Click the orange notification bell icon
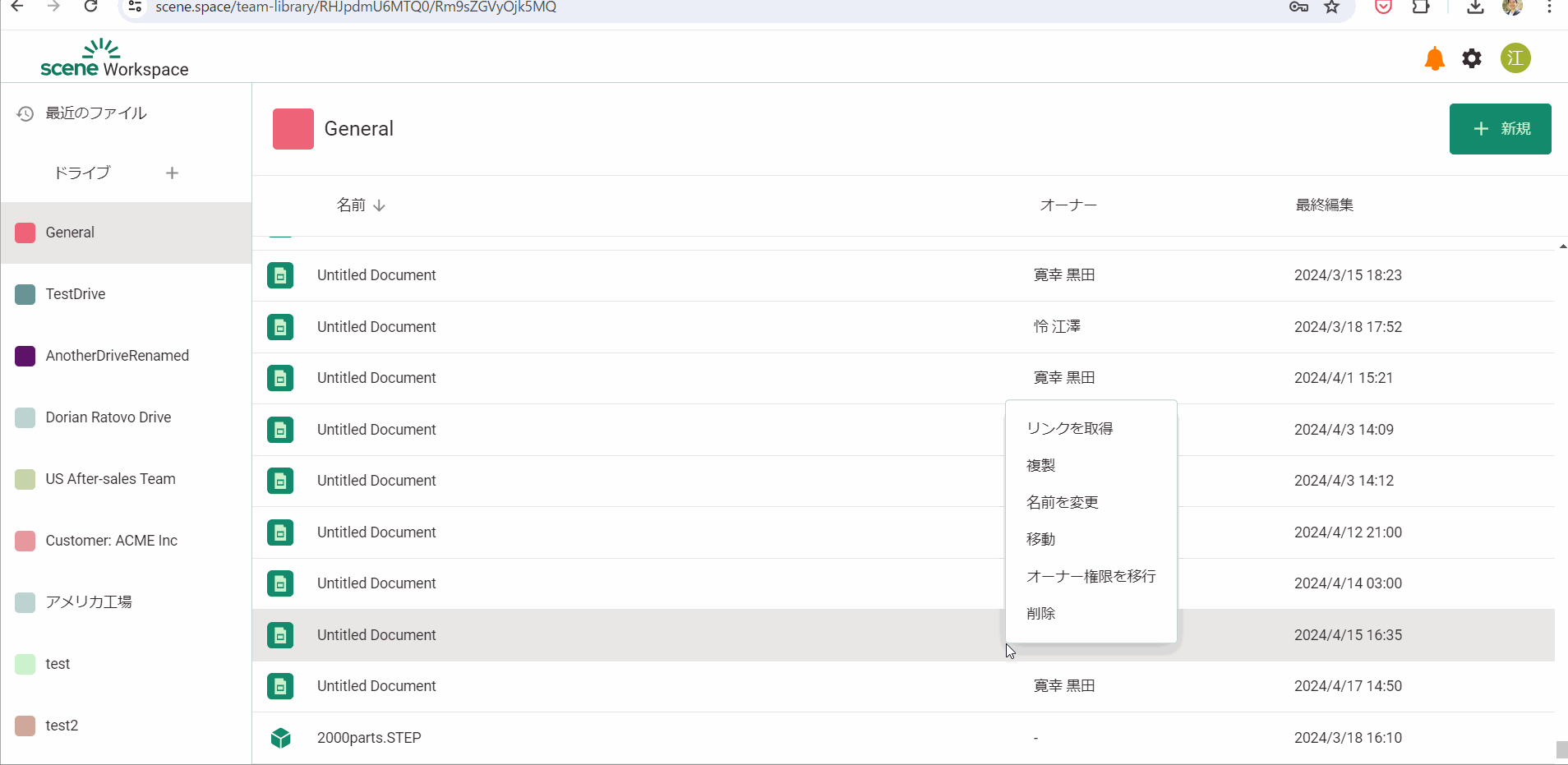The image size is (1568, 765). click(1434, 58)
